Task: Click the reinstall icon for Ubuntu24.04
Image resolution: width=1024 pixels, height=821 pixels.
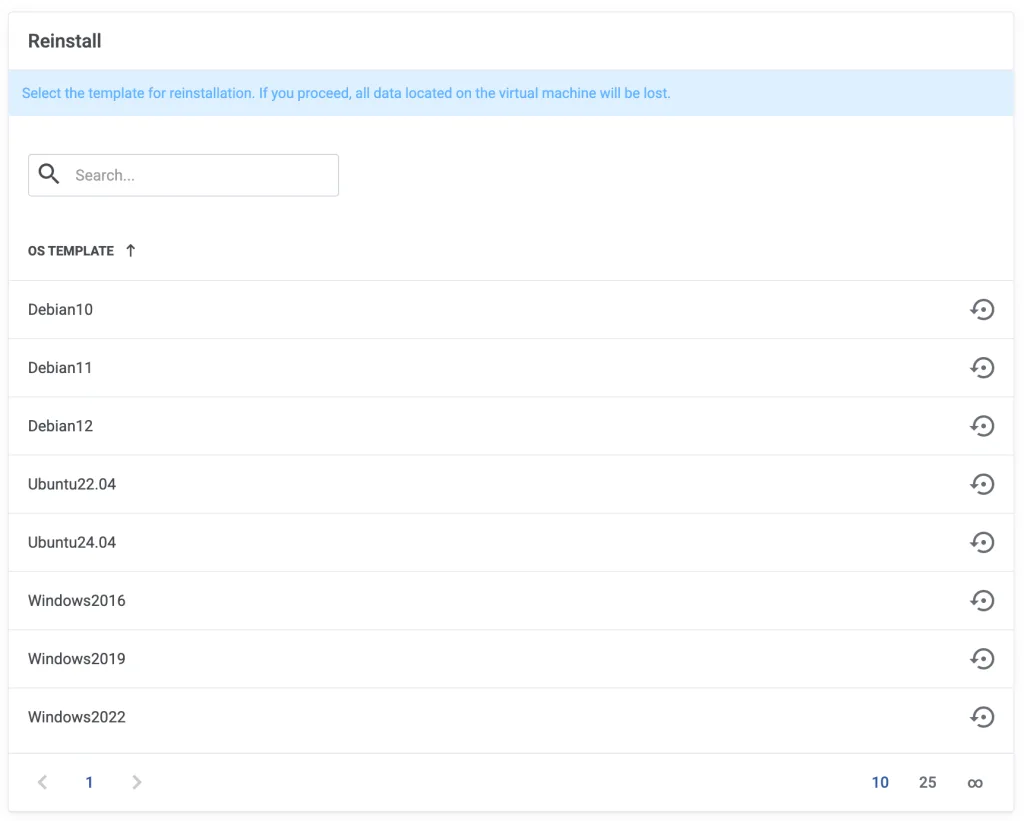Action: tap(982, 542)
